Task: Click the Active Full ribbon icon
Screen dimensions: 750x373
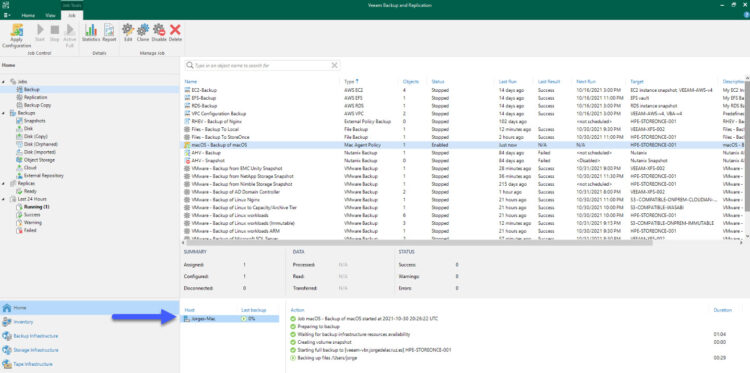Action: click(70, 35)
